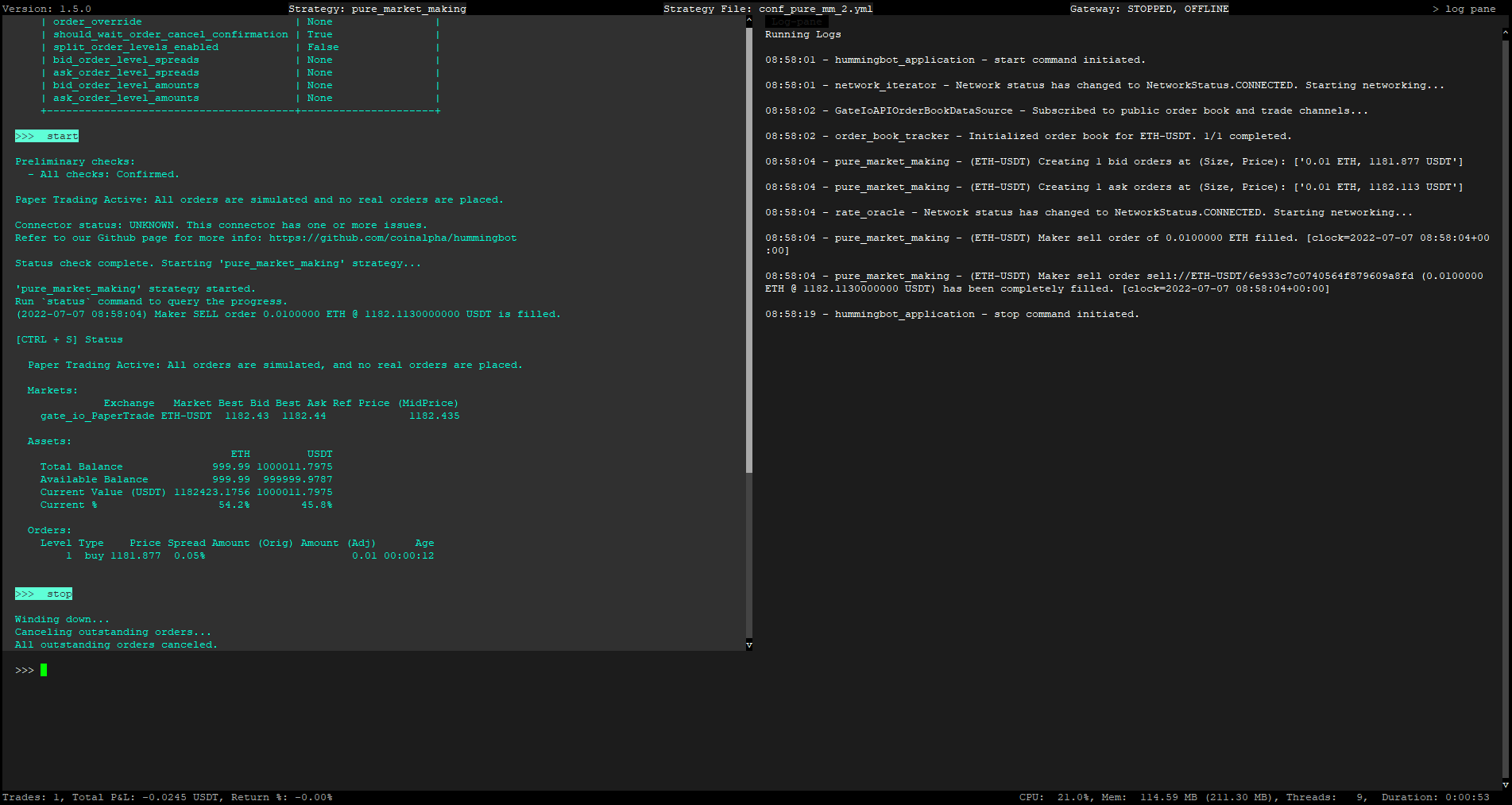Click the True value for should_wait_order_cancel_confirmation
The image size is (1512, 805).
pos(319,34)
